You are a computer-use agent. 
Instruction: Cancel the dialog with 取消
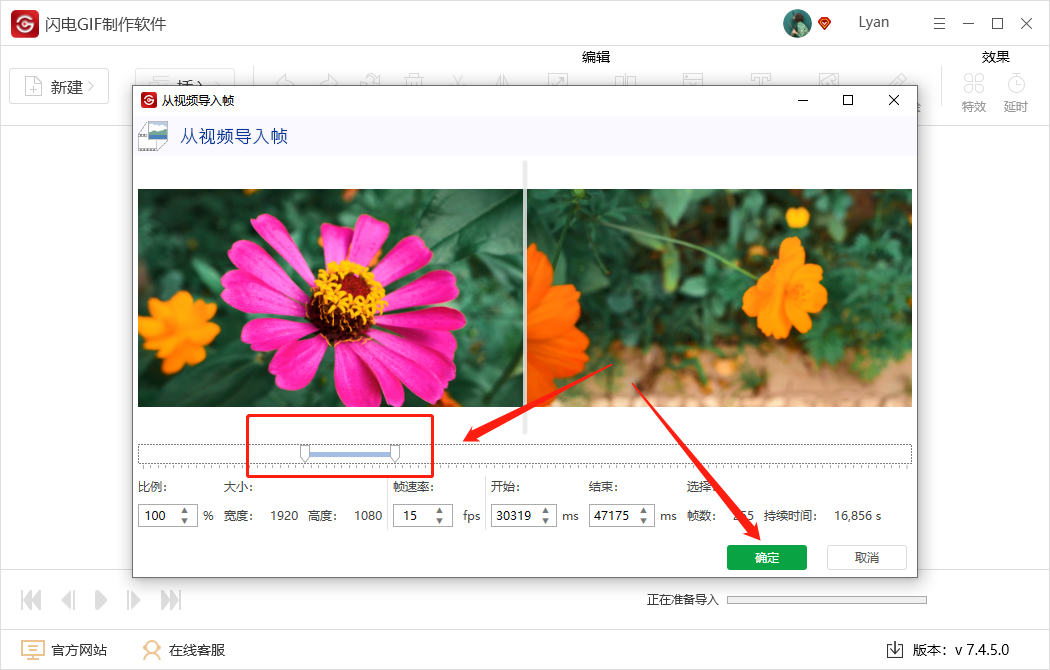(x=867, y=558)
